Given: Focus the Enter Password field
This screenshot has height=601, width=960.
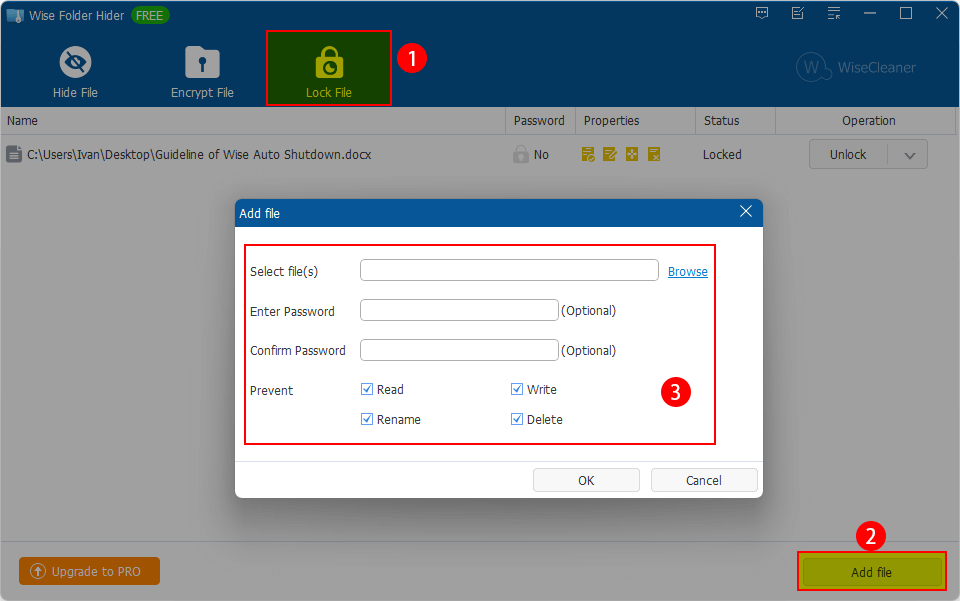Looking at the screenshot, I should pyautogui.click(x=459, y=310).
